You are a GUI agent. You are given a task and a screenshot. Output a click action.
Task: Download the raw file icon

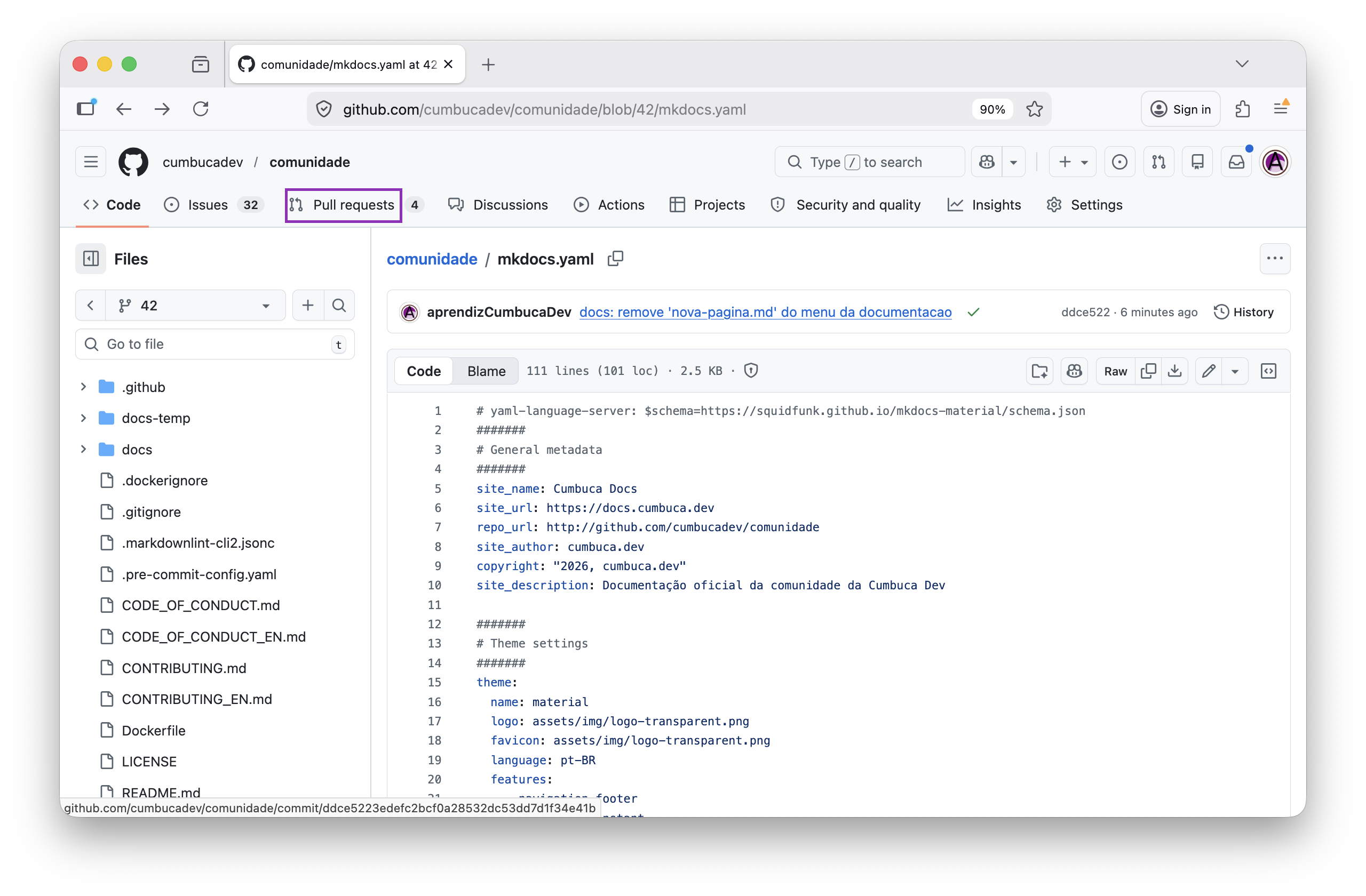(x=1175, y=371)
